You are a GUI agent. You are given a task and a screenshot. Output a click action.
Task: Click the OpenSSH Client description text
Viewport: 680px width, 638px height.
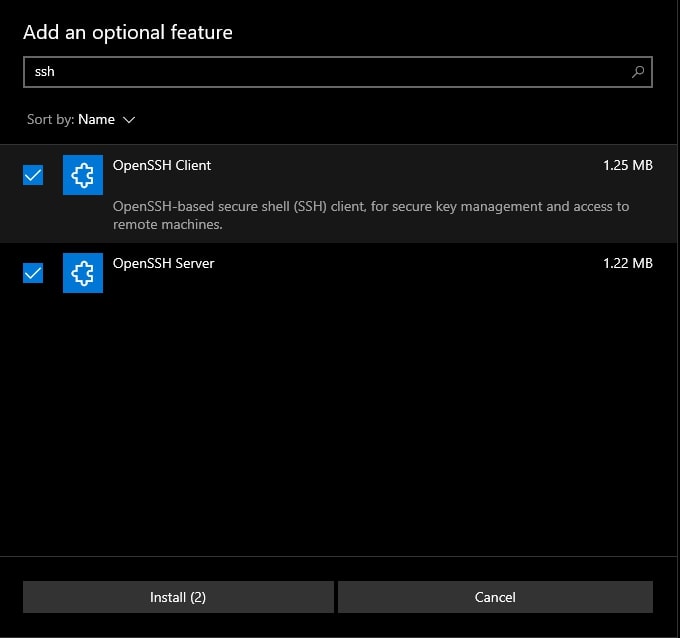pyautogui.click(x=371, y=215)
